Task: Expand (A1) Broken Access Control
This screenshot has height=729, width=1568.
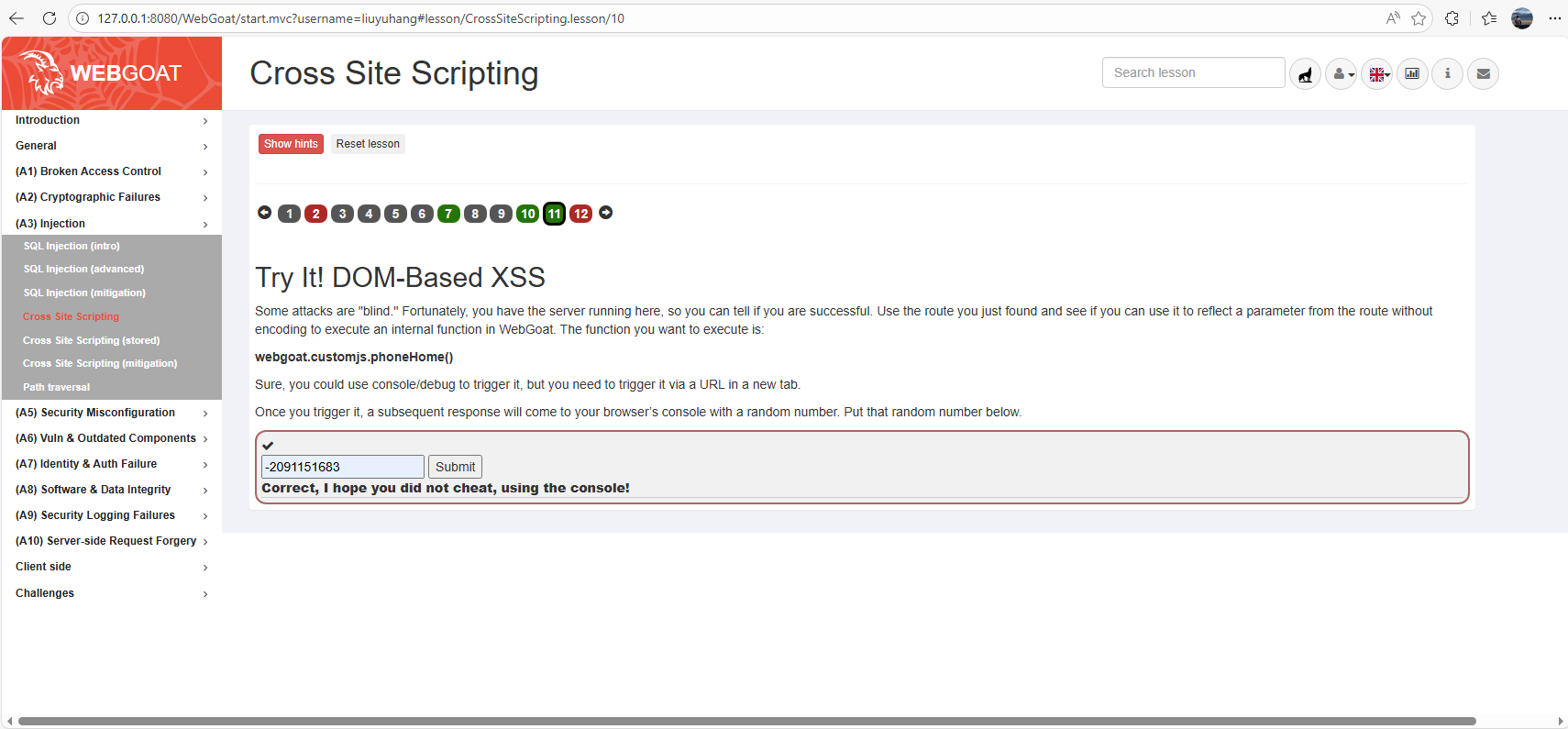Action: coord(112,171)
